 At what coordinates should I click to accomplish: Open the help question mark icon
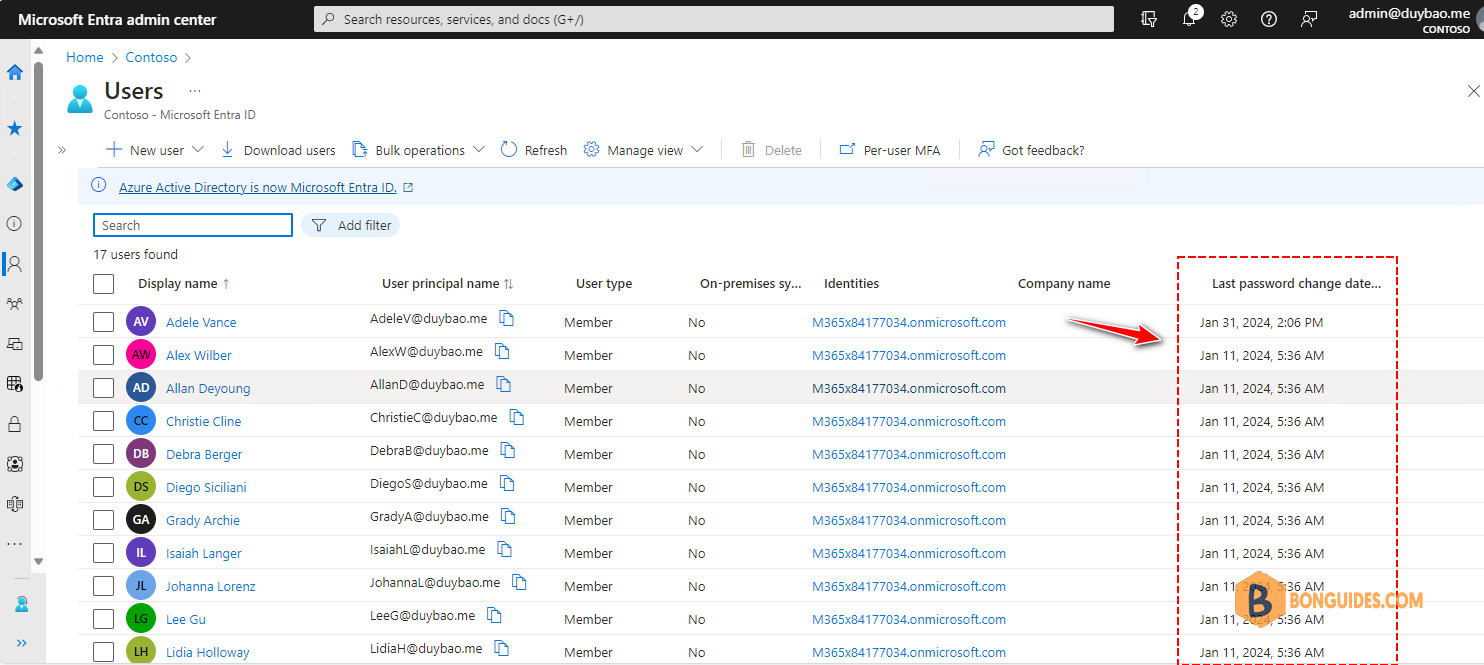1269,19
